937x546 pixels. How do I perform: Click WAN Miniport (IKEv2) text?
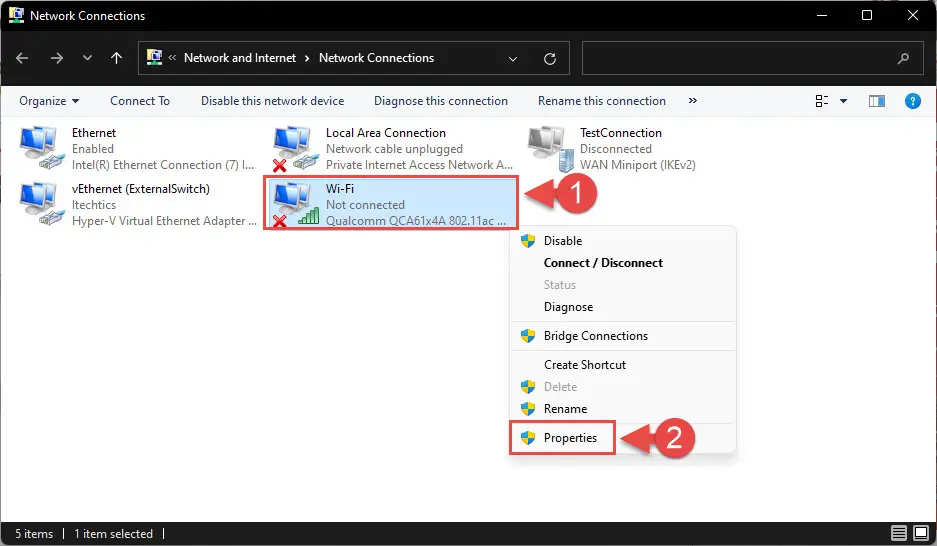click(x=638, y=165)
